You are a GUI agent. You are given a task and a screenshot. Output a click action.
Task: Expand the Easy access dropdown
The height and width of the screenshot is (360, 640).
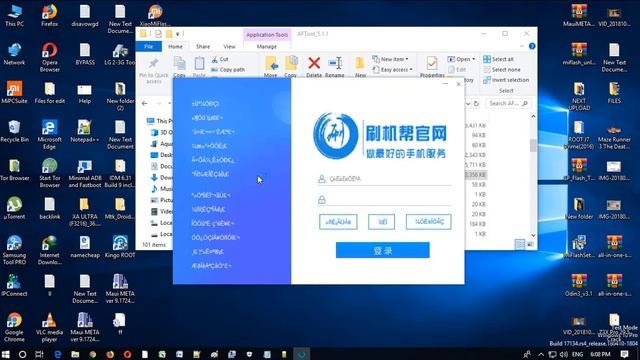(x=392, y=70)
